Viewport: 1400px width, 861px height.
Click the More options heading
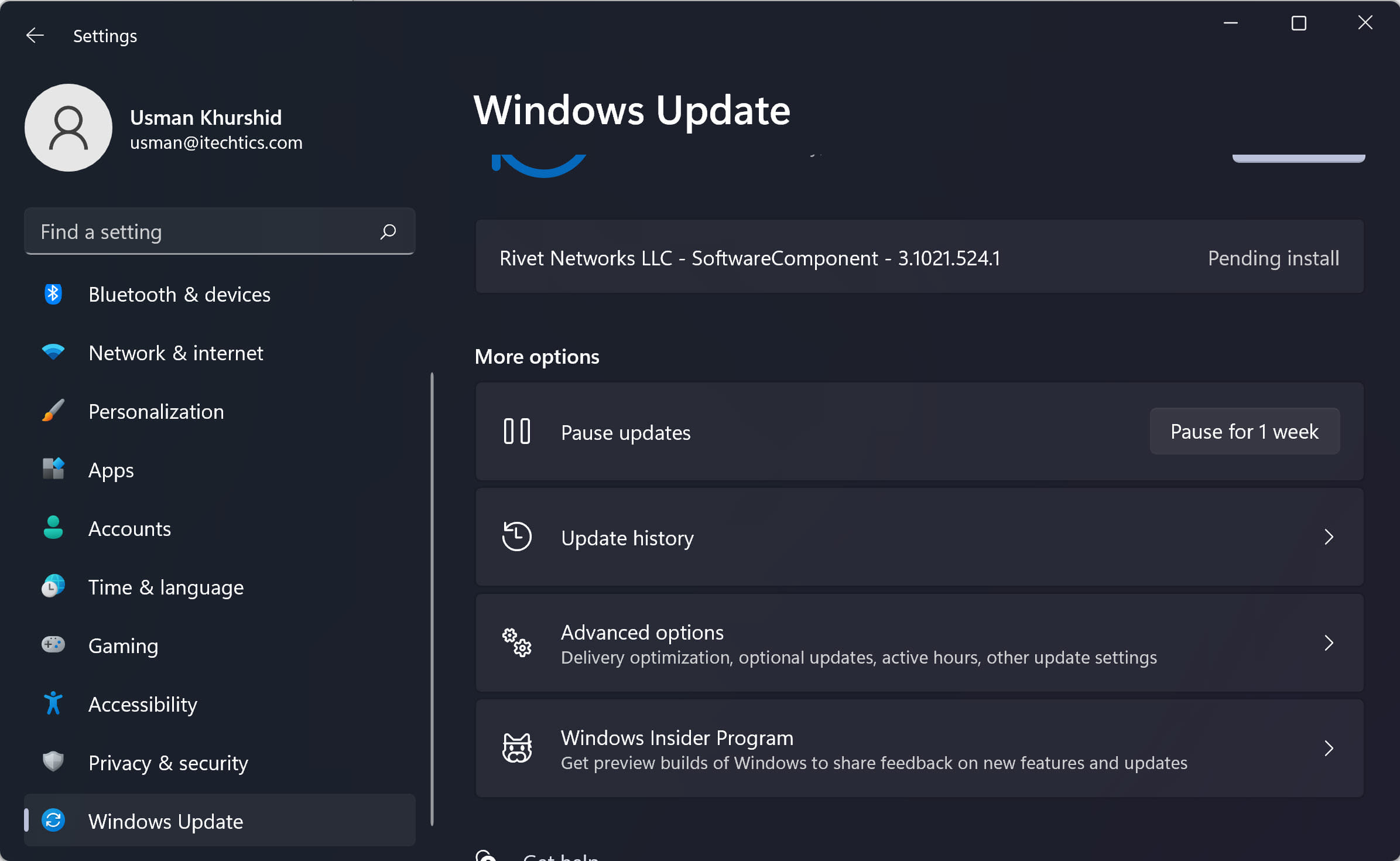[x=537, y=356]
